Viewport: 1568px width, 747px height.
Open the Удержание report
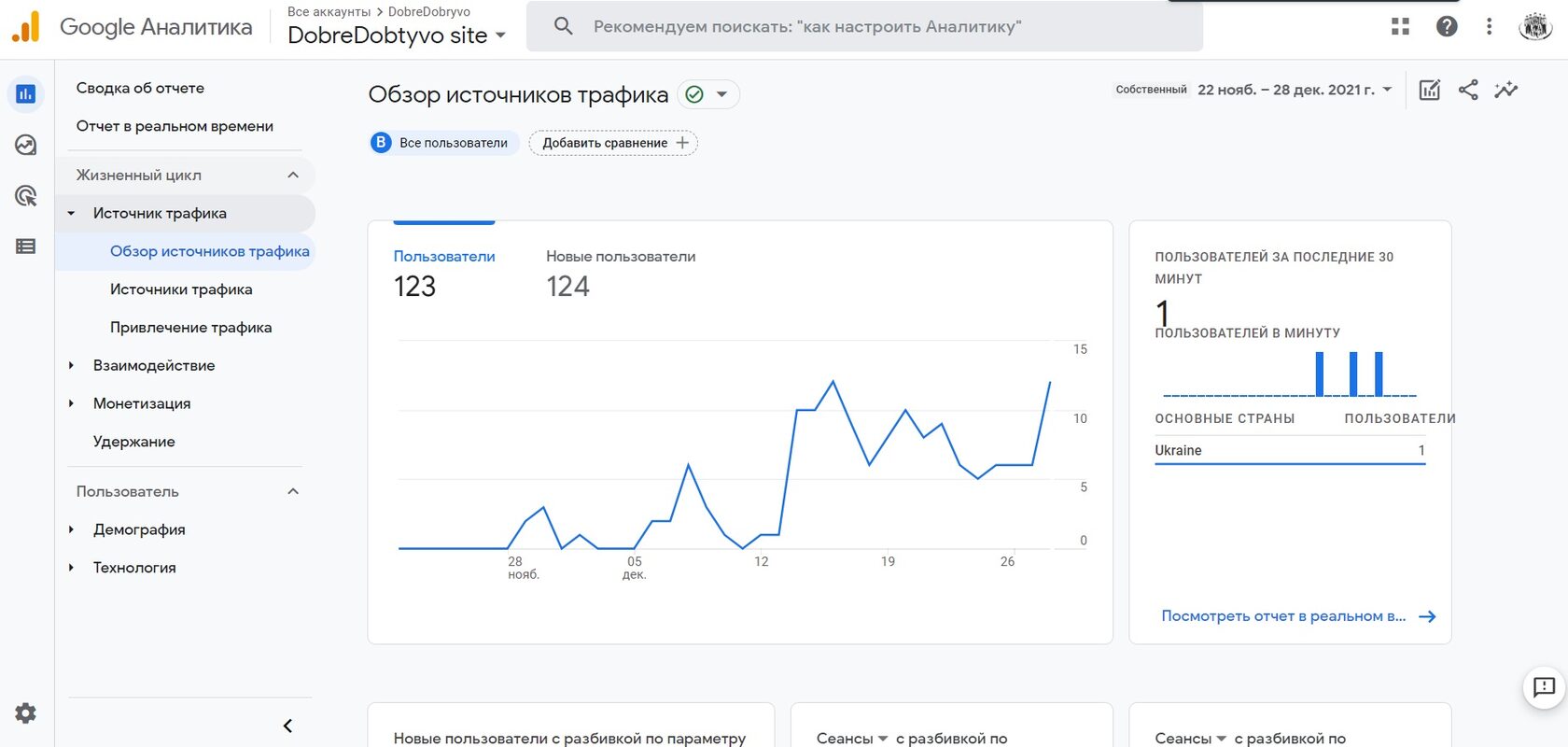134,442
